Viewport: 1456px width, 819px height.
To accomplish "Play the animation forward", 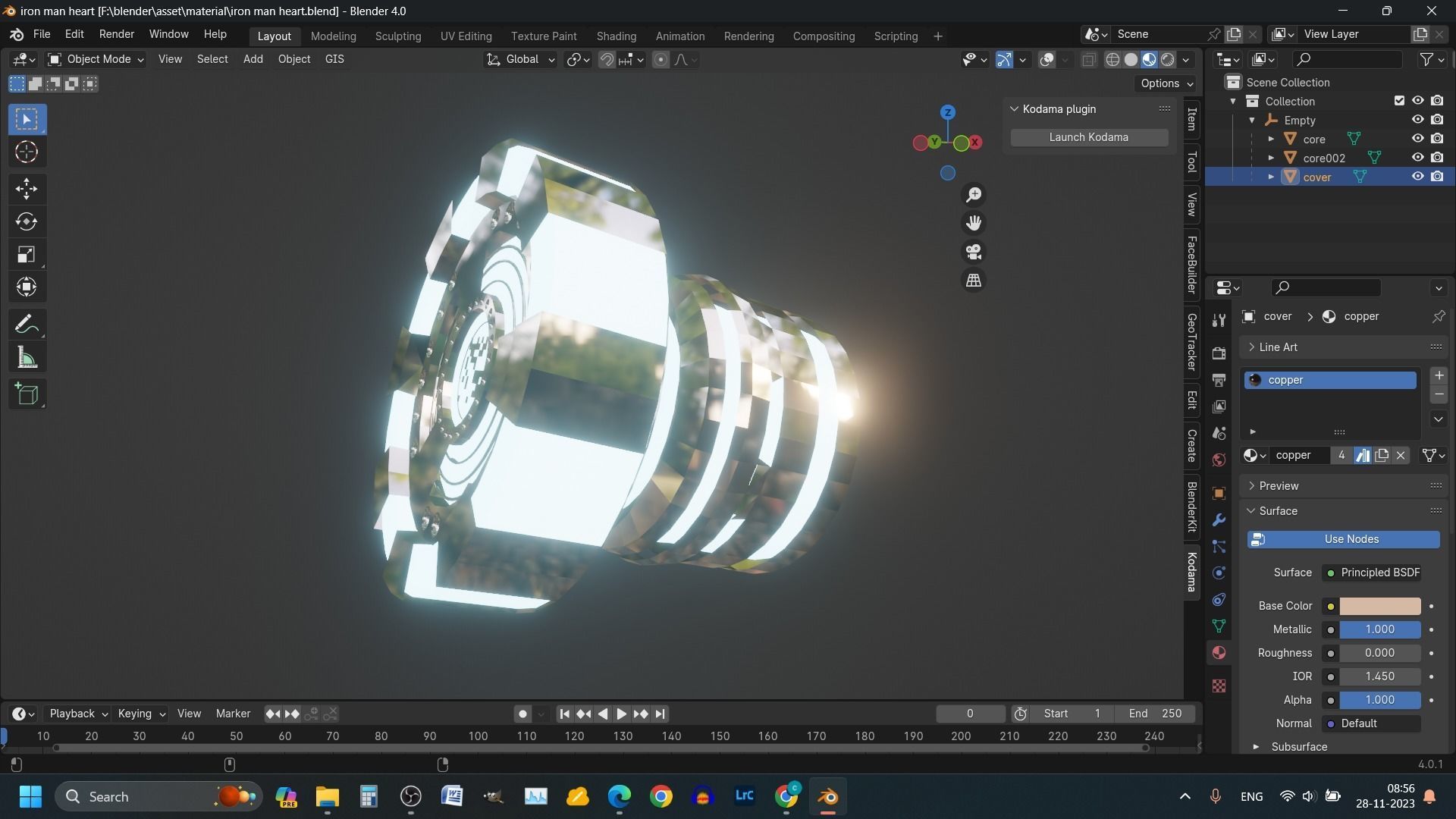I will [621, 714].
